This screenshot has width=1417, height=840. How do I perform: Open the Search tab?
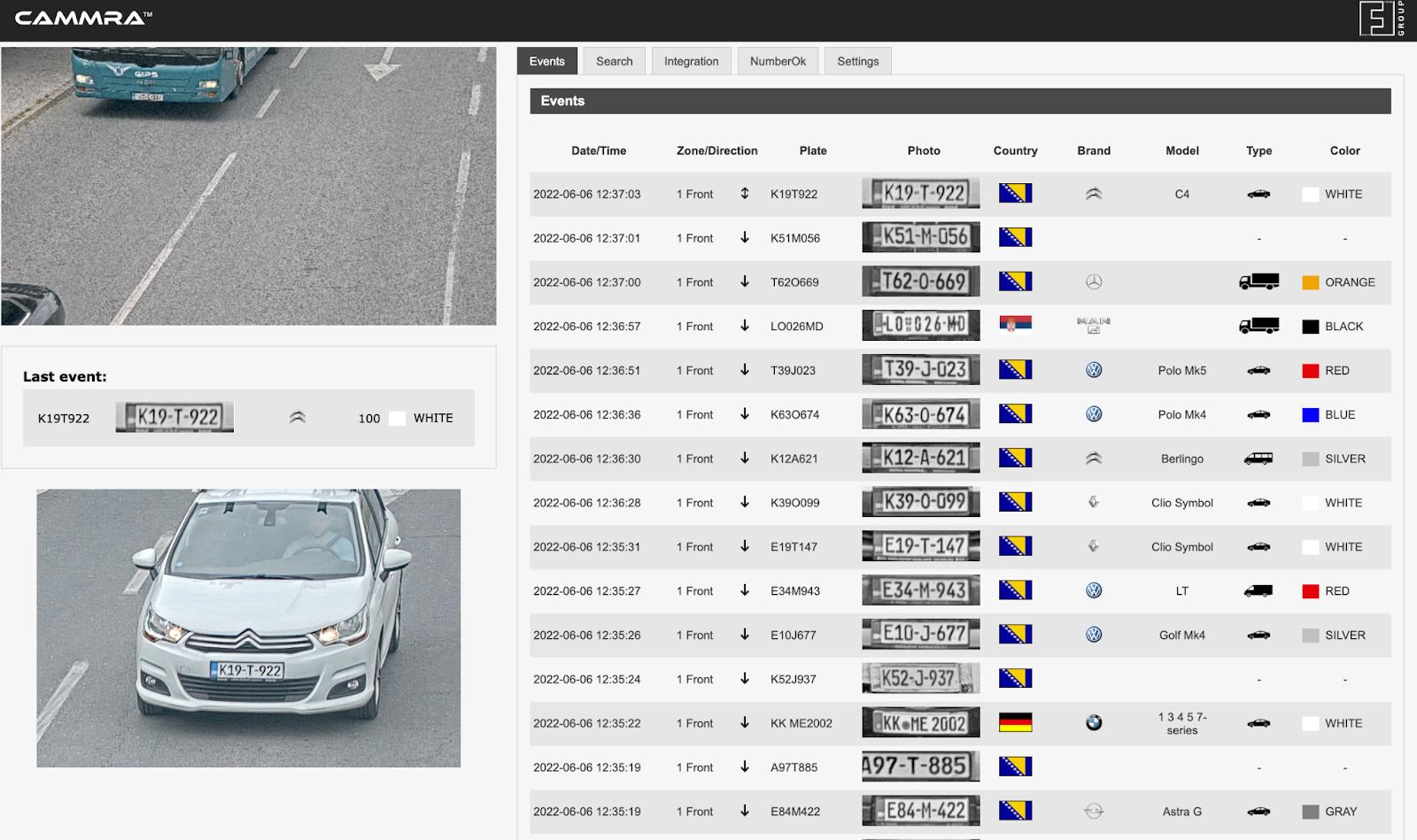[x=614, y=61]
